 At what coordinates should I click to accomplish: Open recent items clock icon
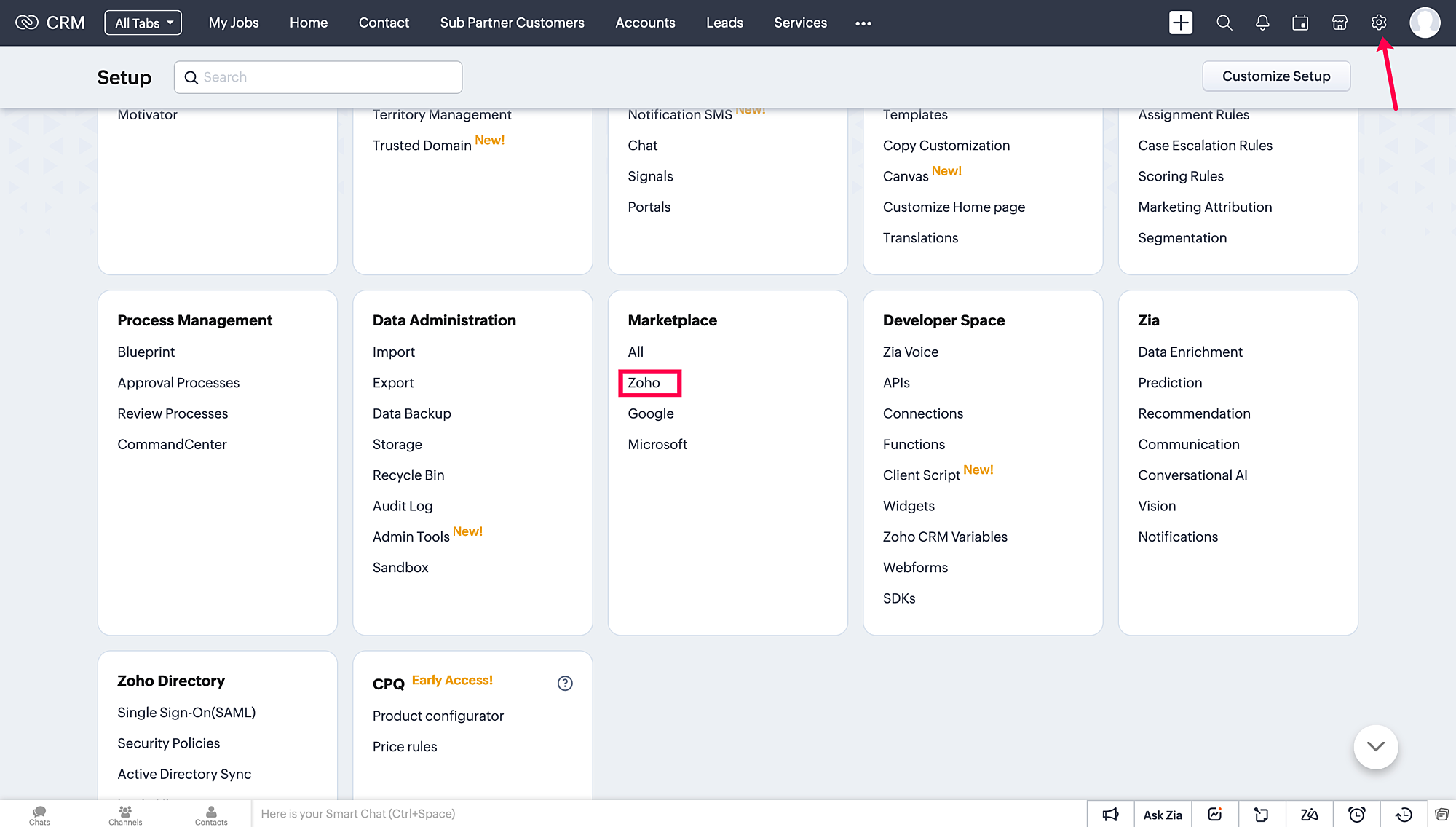pos(1404,814)
